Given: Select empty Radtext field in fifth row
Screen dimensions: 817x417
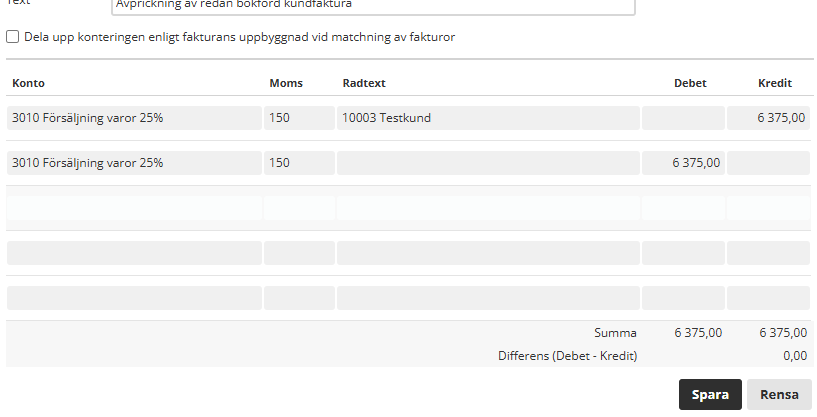Looking at the screenshot, I should coord(488,298).
